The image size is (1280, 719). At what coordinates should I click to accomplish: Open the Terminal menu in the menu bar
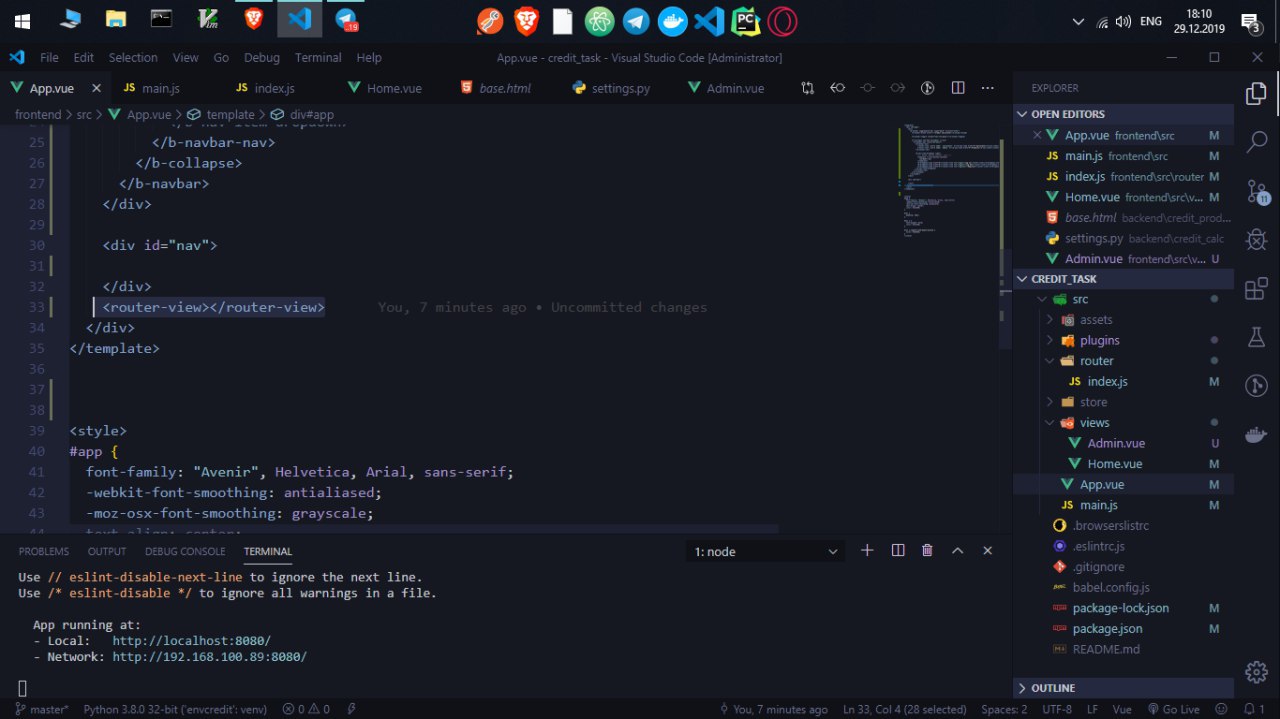click(318, 58)
